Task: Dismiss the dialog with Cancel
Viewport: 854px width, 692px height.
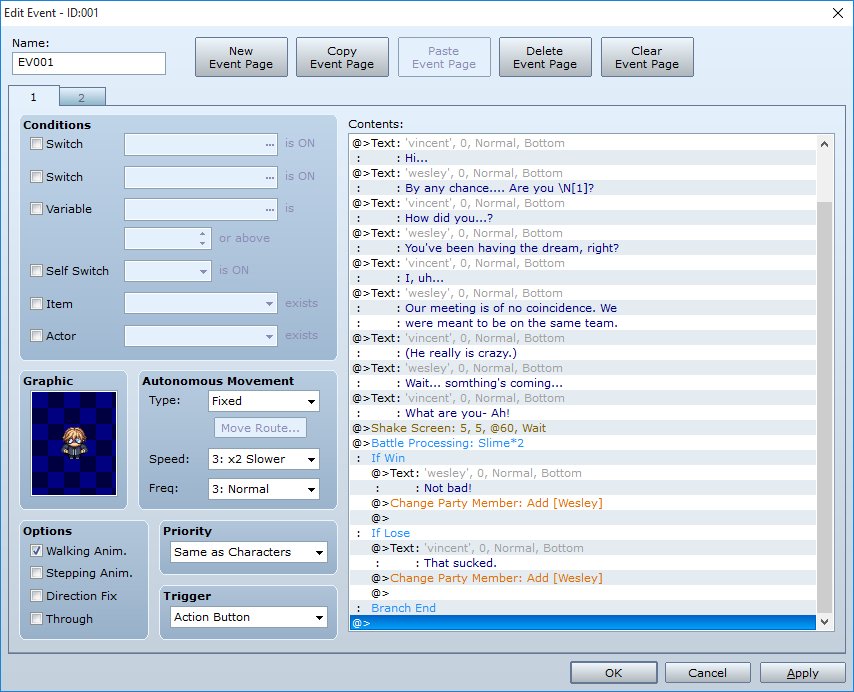Action: click(x=707, y=673)
